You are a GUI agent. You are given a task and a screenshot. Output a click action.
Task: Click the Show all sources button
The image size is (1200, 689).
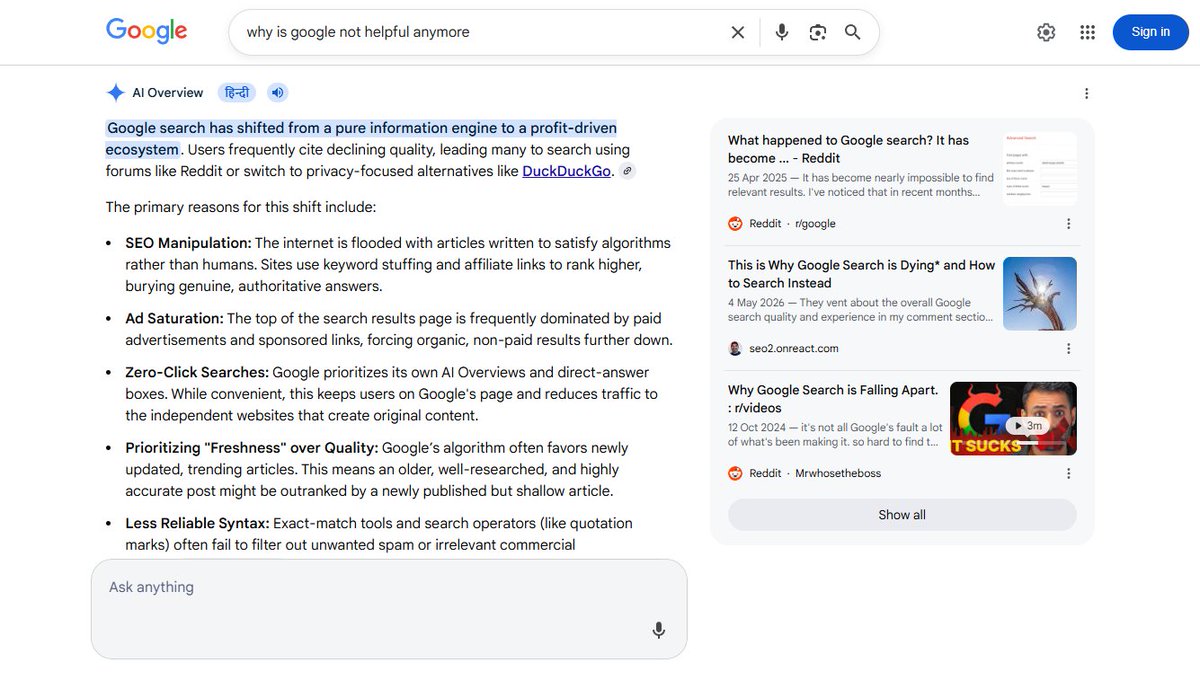tap(902, 515)
